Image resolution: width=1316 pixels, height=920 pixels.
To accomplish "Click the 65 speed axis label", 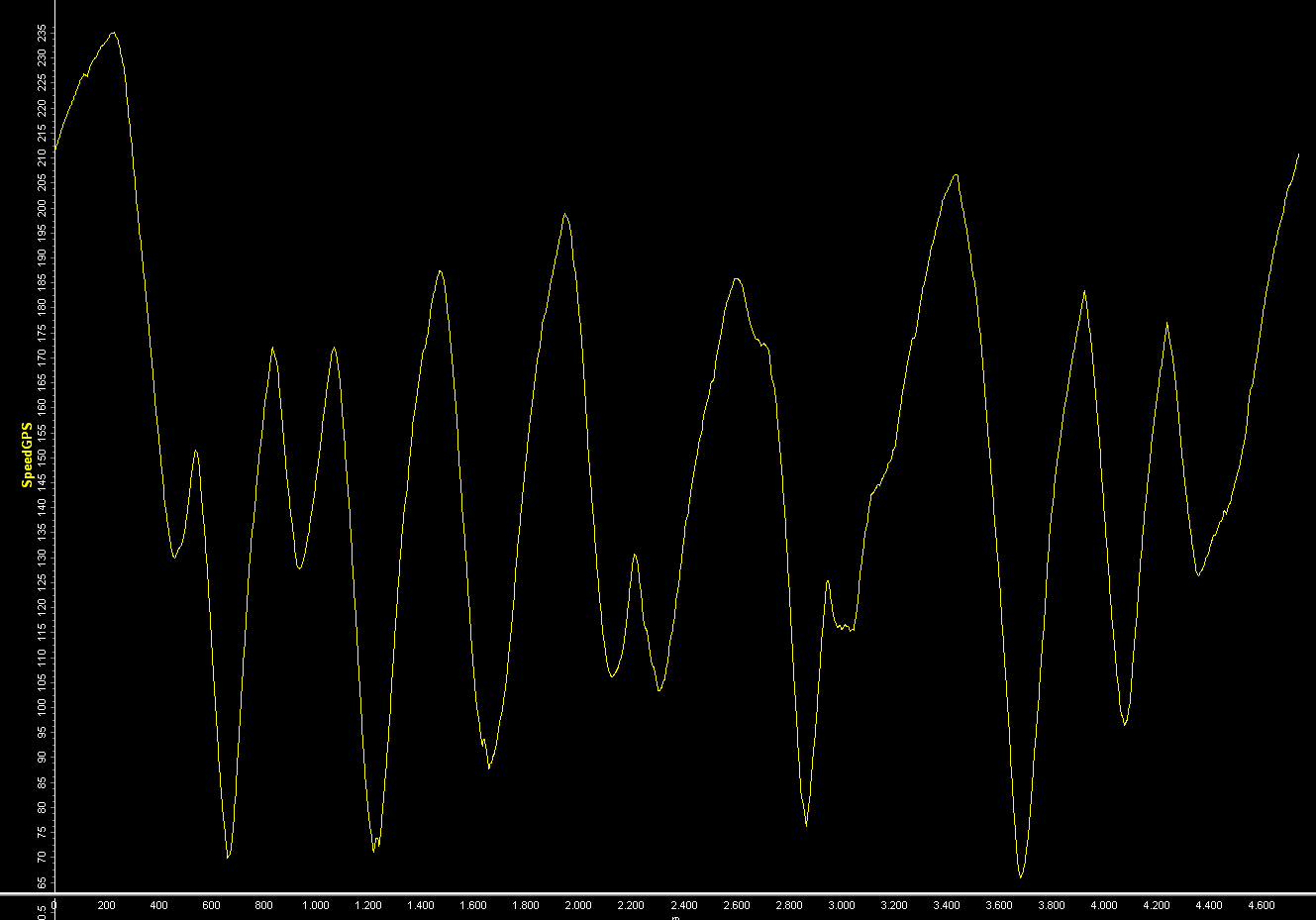I will (42, 882).
